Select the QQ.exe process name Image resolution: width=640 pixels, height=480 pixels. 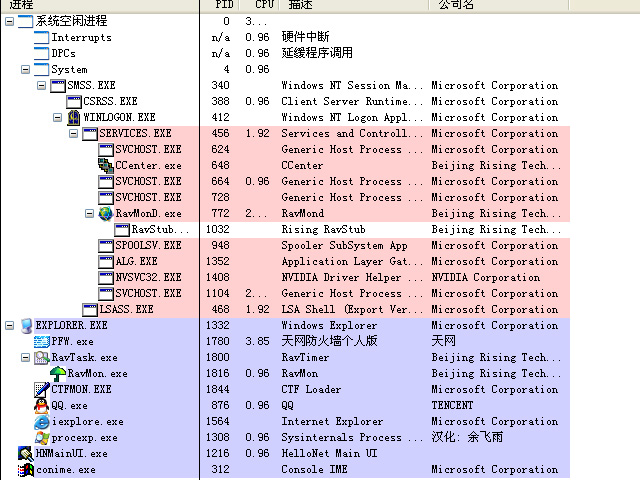pos(69,406)
